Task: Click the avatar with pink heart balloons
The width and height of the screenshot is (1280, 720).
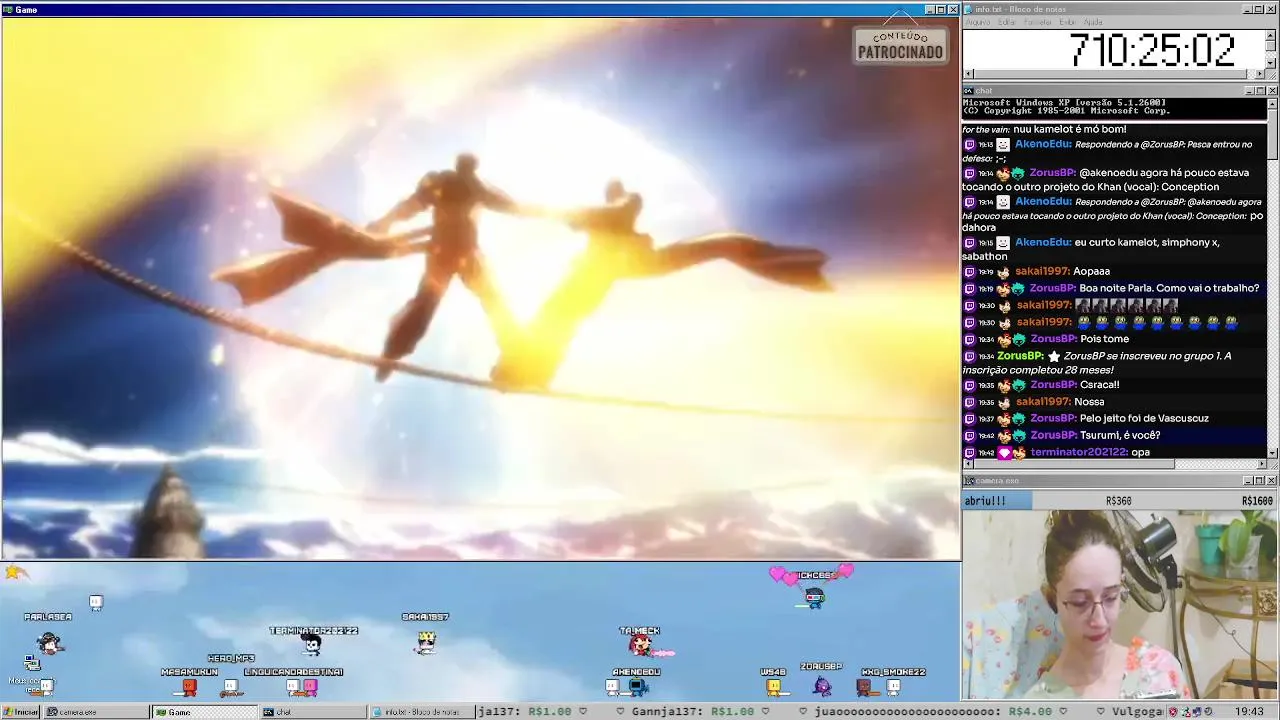Action: pos(814,597)
